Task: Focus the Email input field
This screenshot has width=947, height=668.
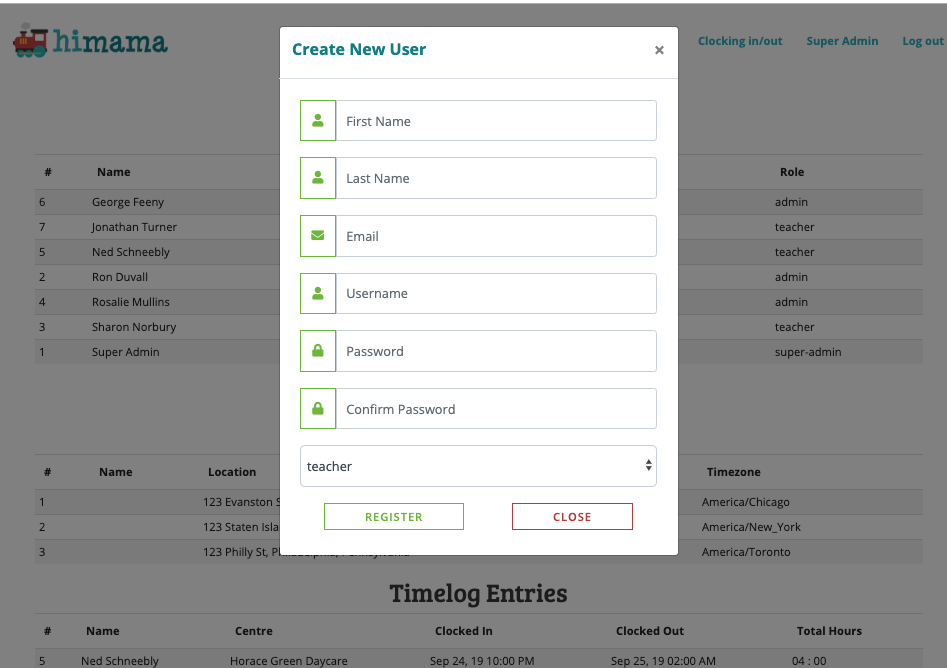Action: [x=496, y=236]
